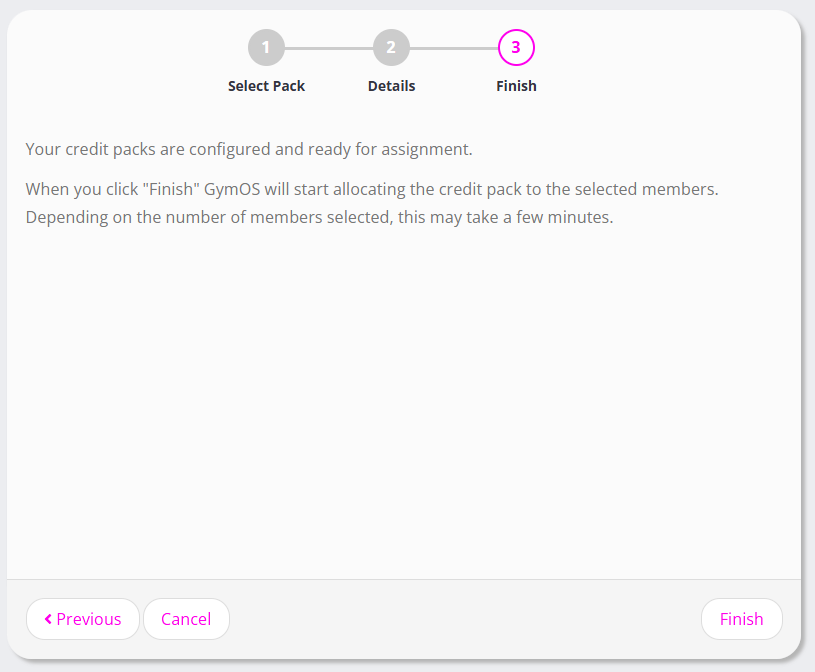This screenshot has height=672, width=815.
Task: Click the sentence starting "When you click"
Action: 371,189
